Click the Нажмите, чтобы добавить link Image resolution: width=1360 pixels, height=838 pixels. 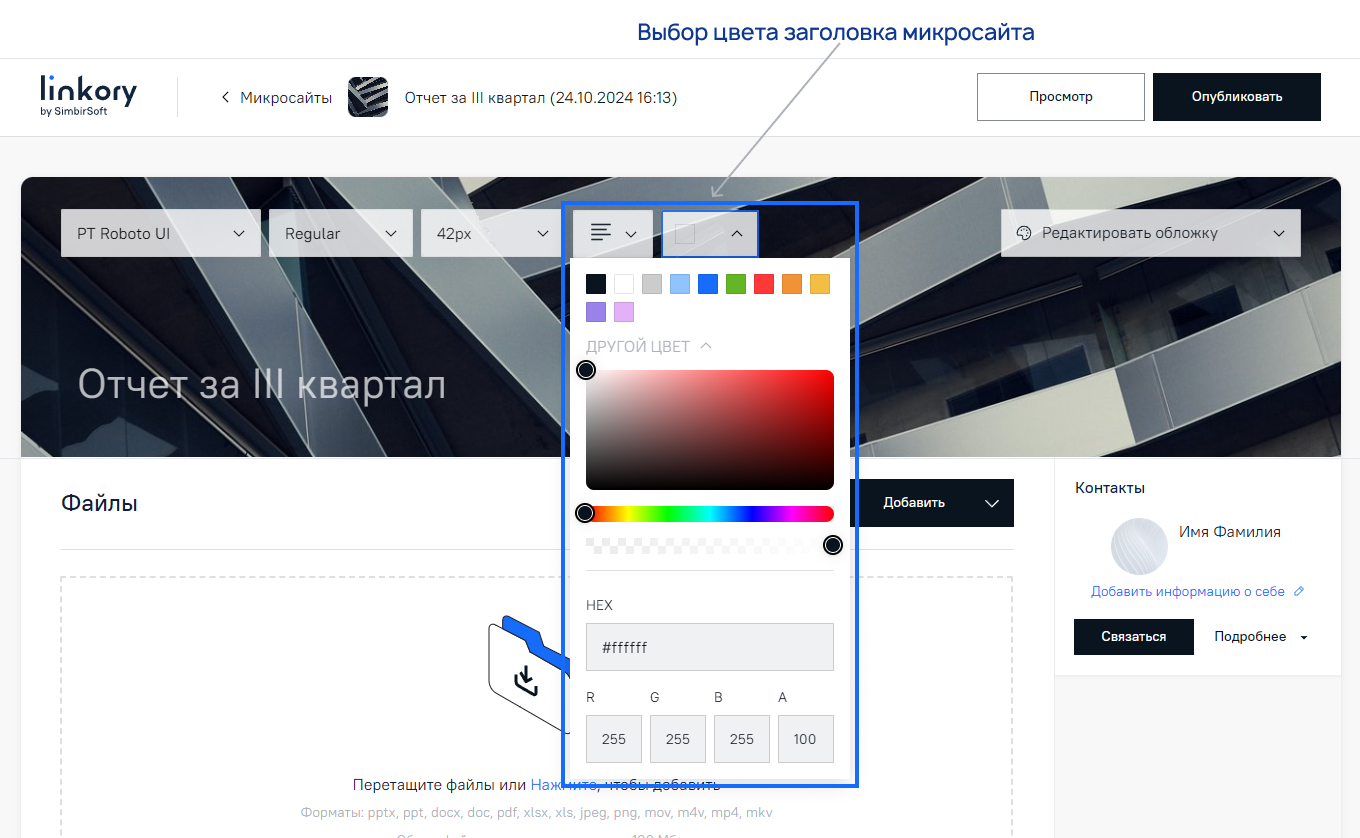click(x=625, y=784)
